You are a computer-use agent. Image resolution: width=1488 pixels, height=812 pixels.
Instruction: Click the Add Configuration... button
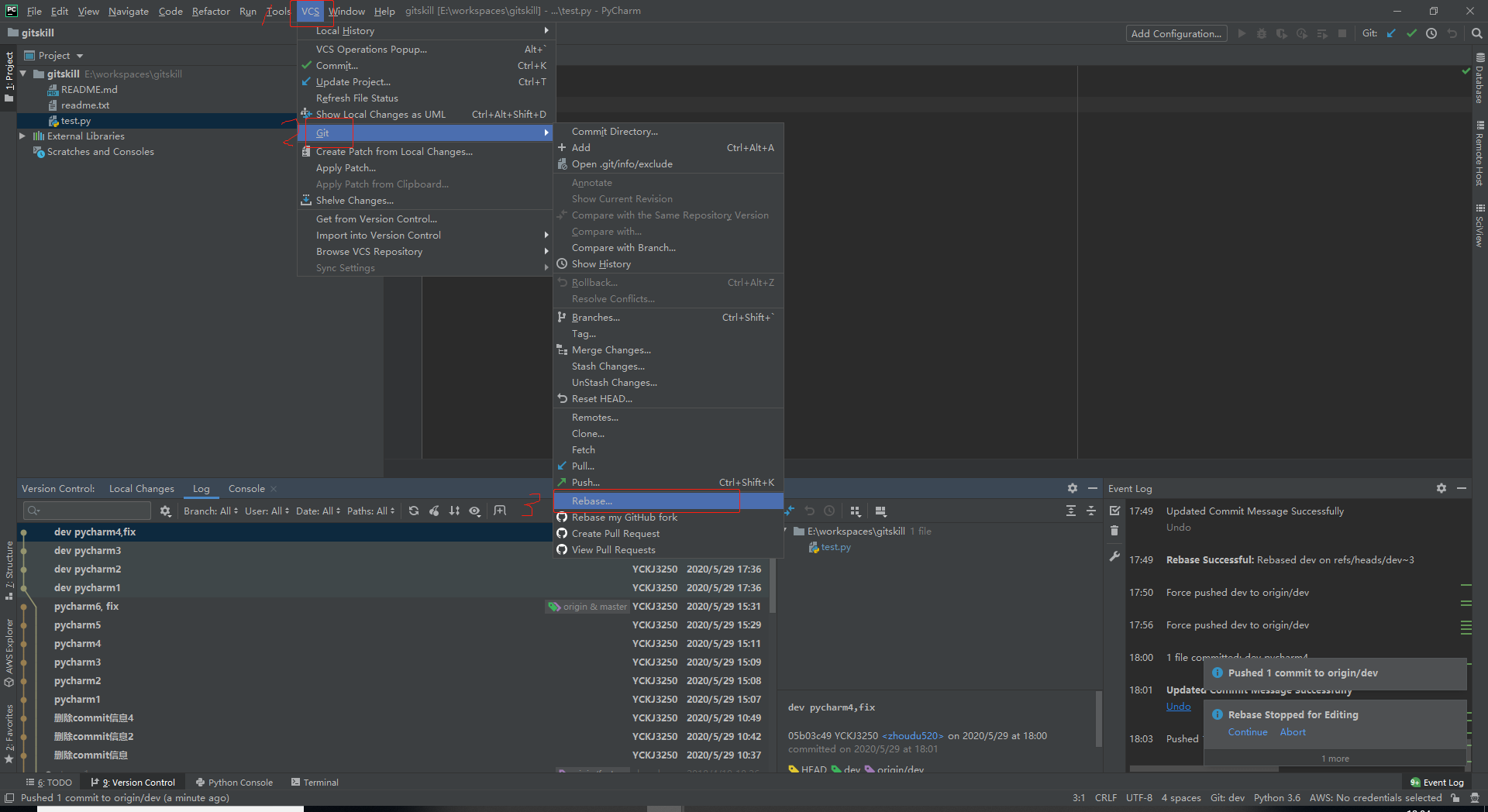click(x=1176, y=33)
